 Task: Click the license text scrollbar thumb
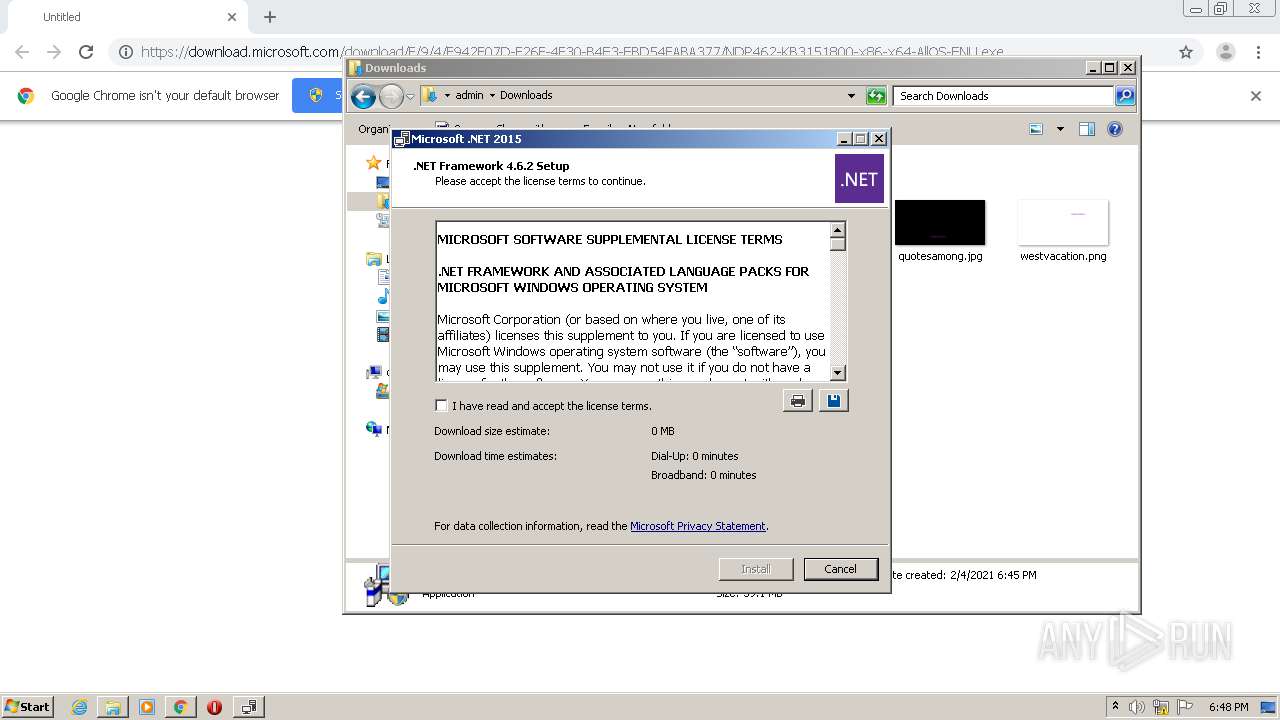coord(838,244)
